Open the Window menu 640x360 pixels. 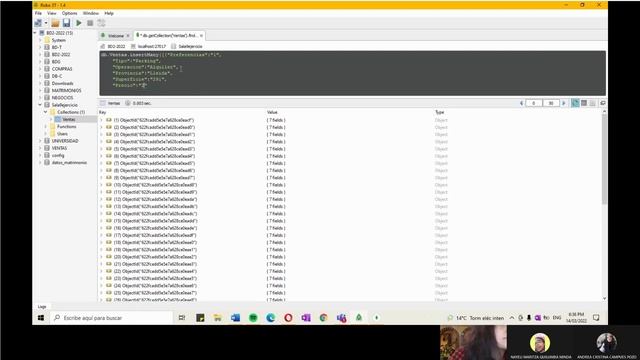(x=91, y=13)
